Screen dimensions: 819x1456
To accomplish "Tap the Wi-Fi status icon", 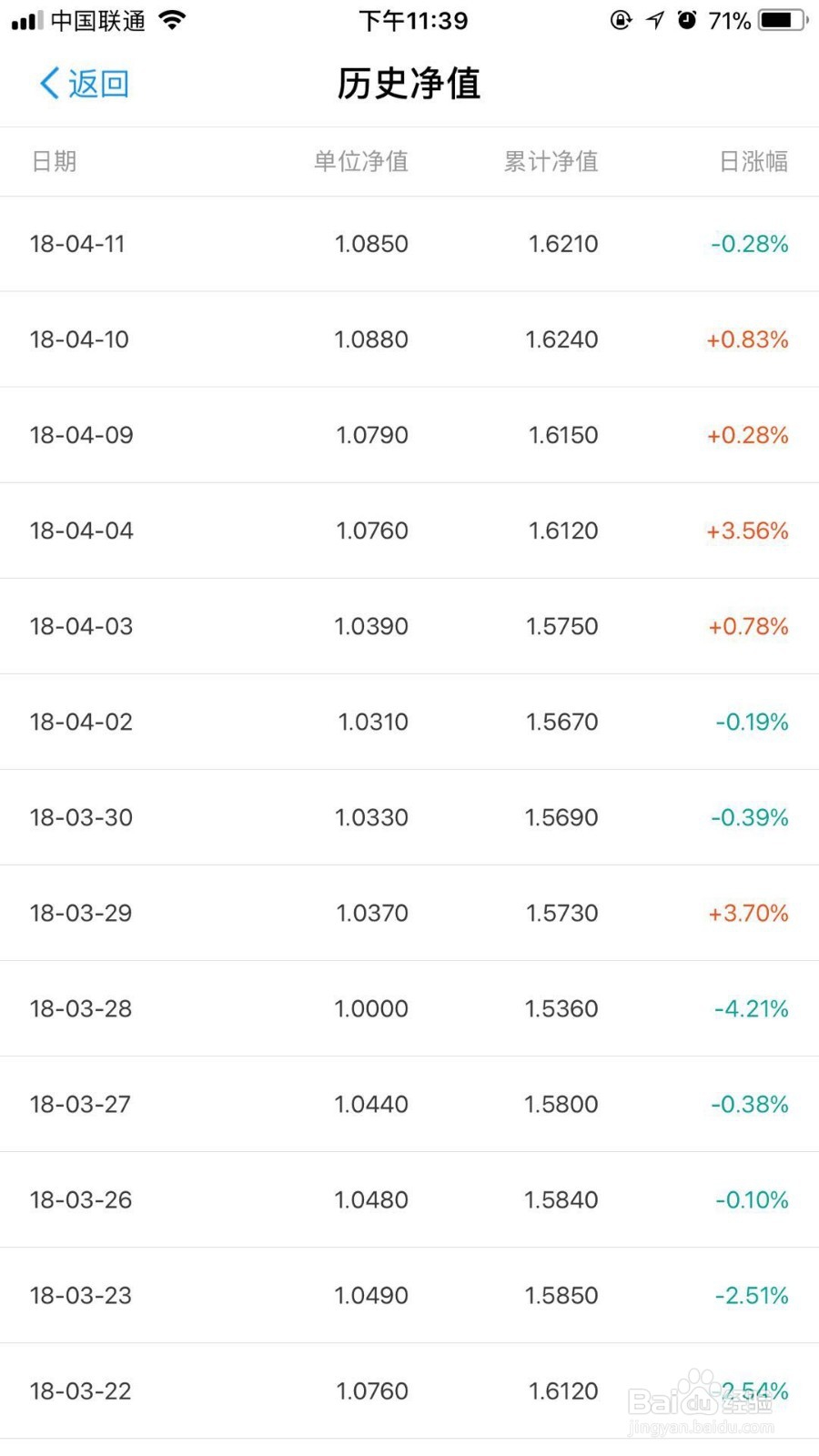I will (x=172, y=20).
